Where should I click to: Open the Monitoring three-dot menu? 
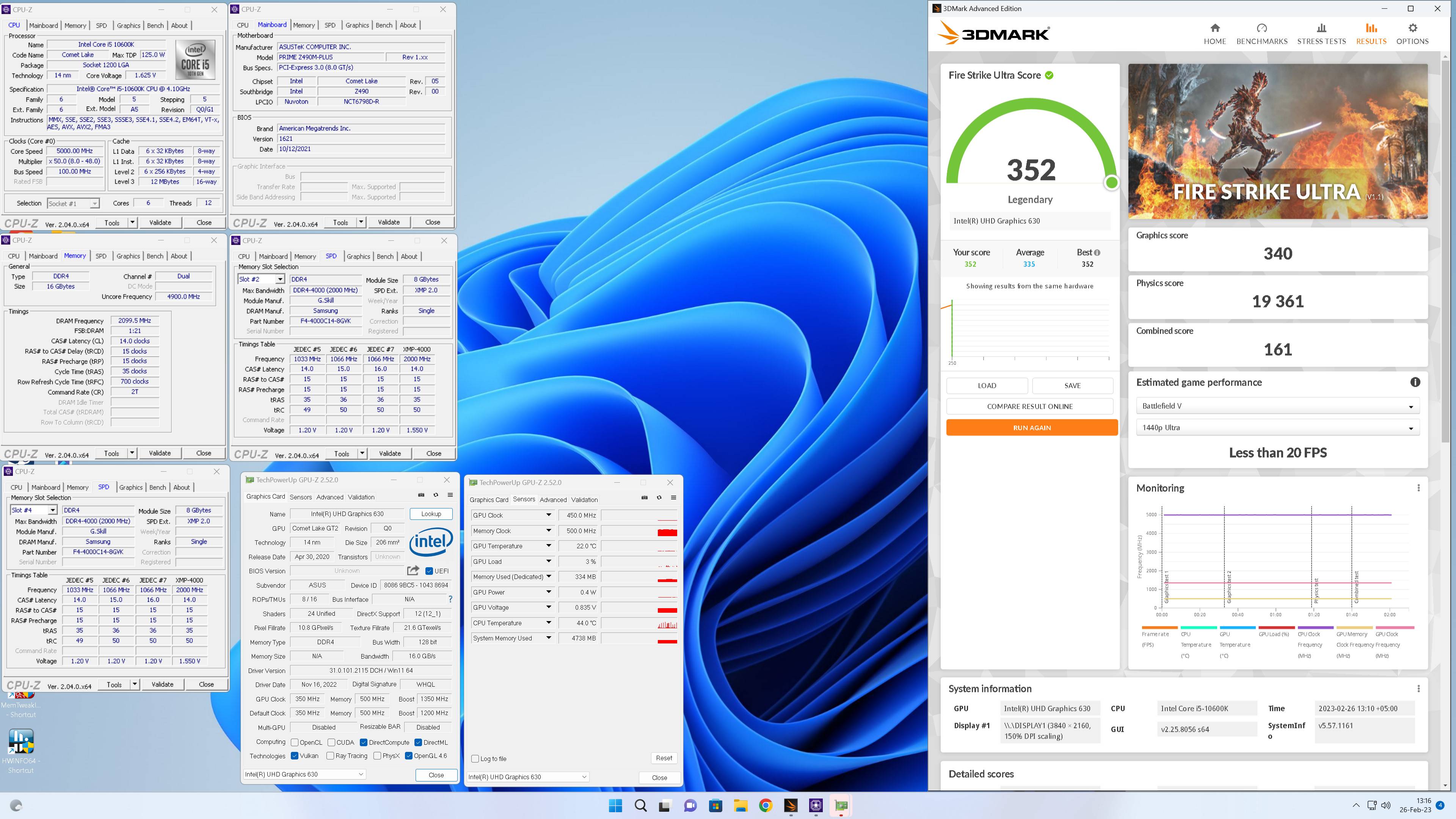point(1418,488)
